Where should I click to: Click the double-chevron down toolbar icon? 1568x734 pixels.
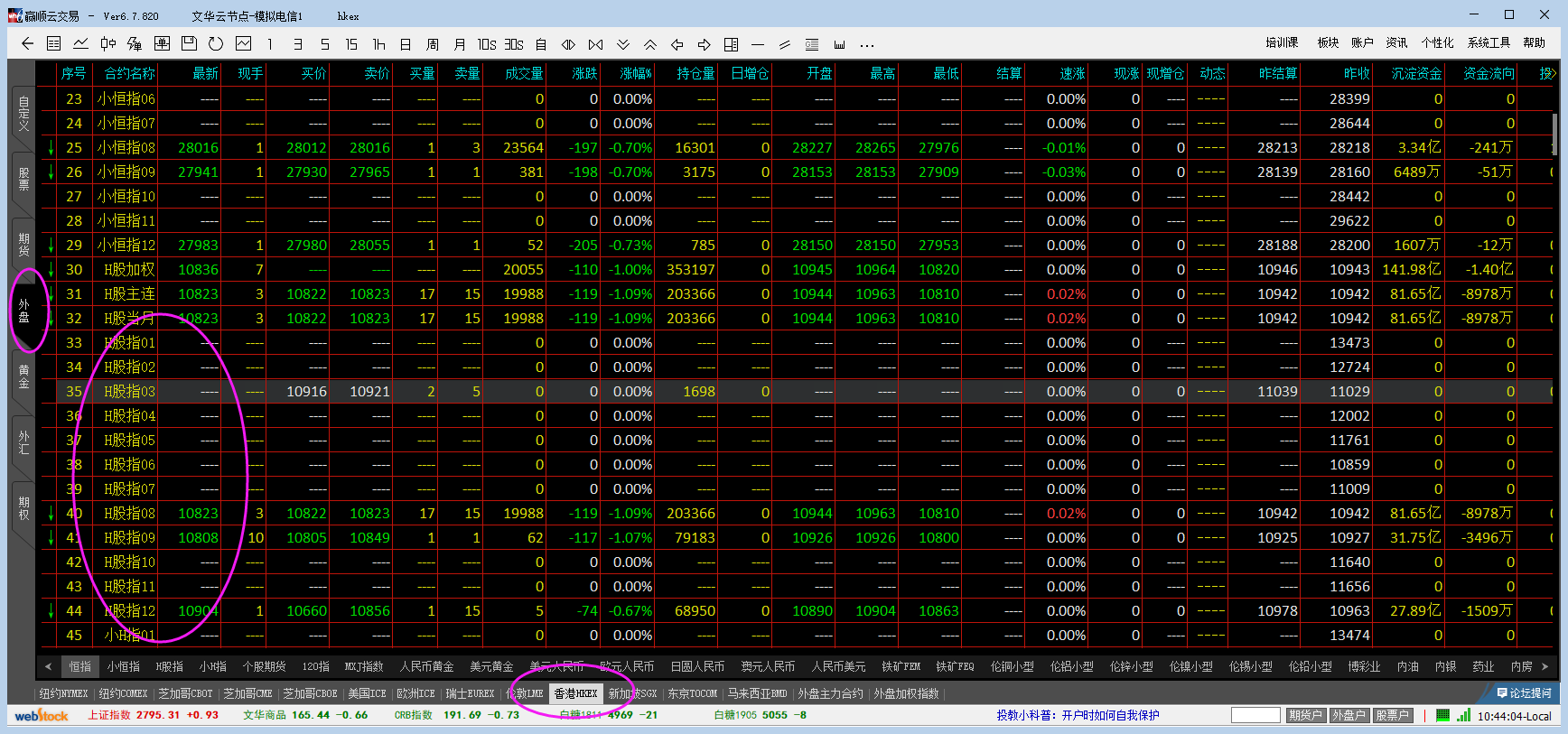(x=623, y=43)
